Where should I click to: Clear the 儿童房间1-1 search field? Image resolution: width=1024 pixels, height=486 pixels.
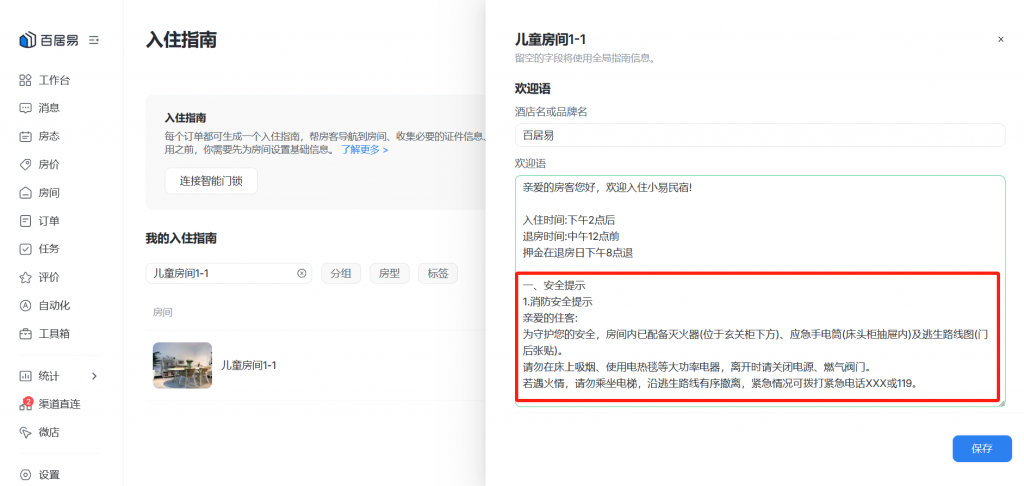[301, 273]
